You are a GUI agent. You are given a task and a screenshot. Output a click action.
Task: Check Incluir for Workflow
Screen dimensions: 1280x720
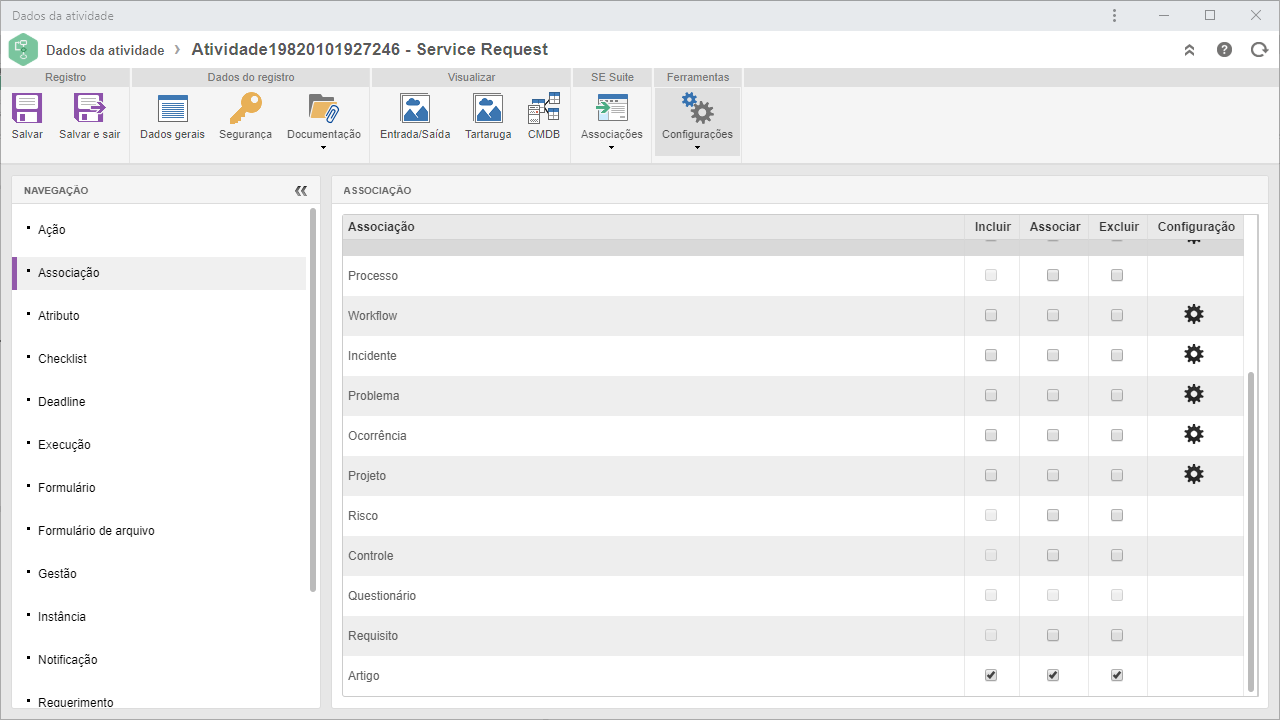tap(991, 315)
